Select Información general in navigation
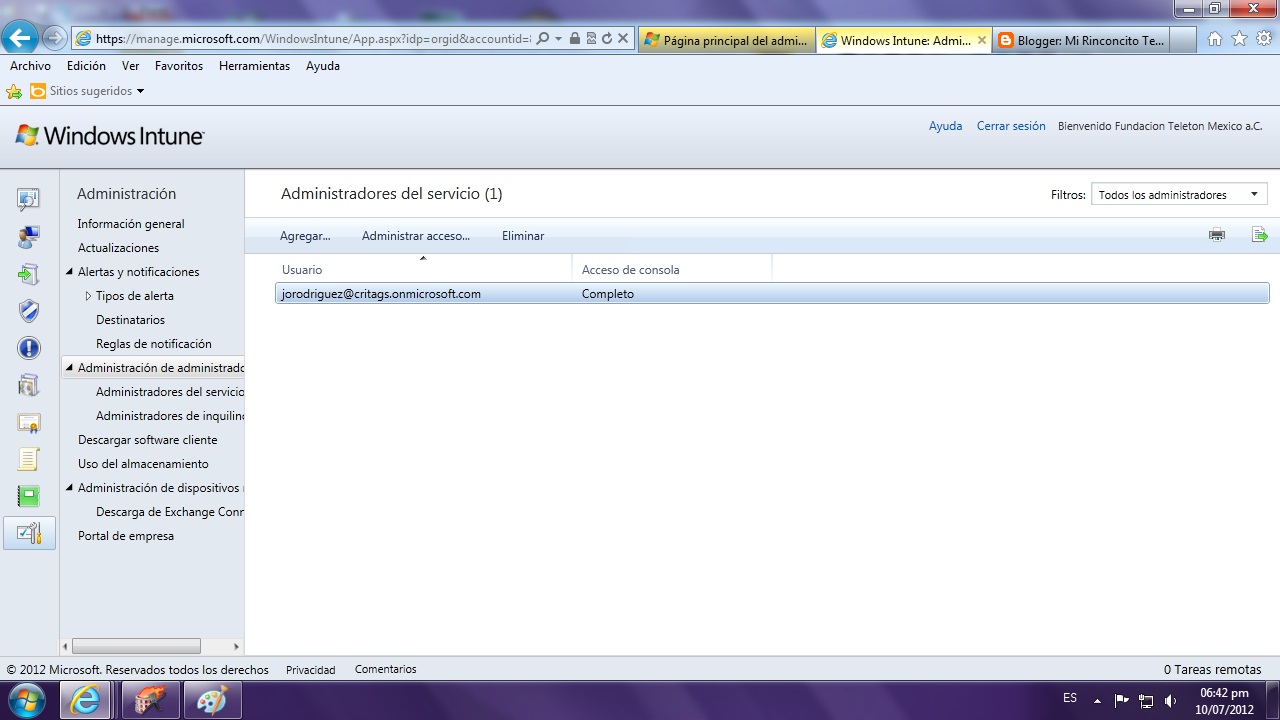The image size is (1280, 720). pos(131,224)
